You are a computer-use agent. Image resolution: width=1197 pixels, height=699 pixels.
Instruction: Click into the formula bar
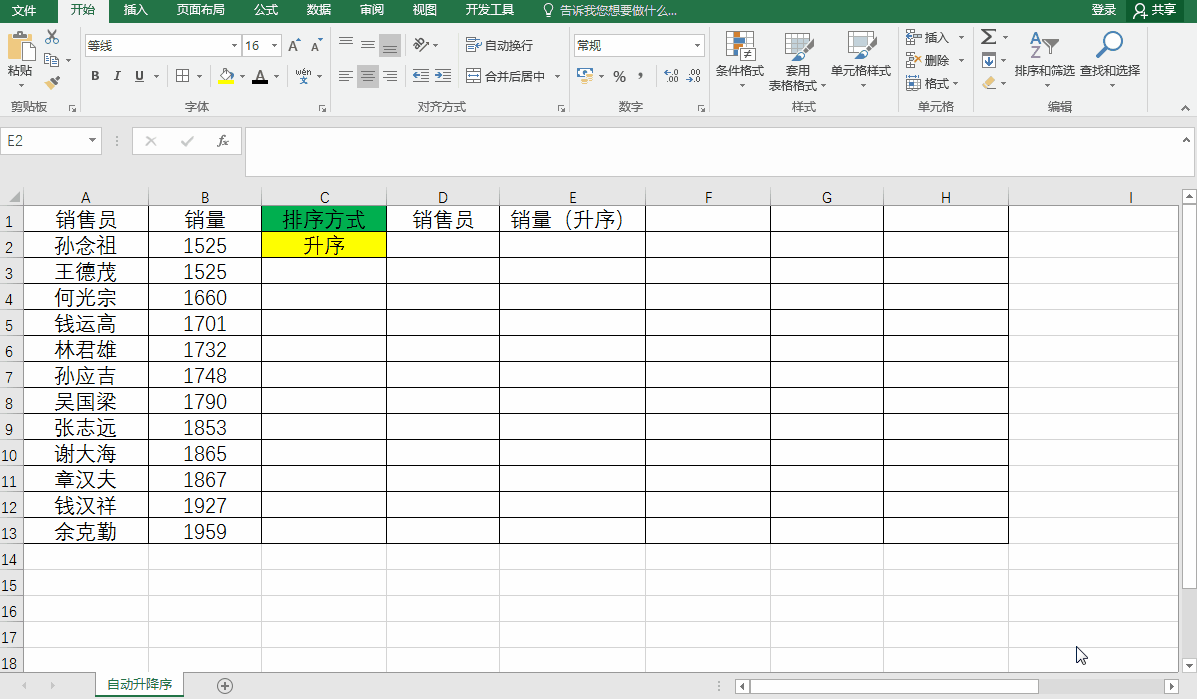click(x=714, y=151)
